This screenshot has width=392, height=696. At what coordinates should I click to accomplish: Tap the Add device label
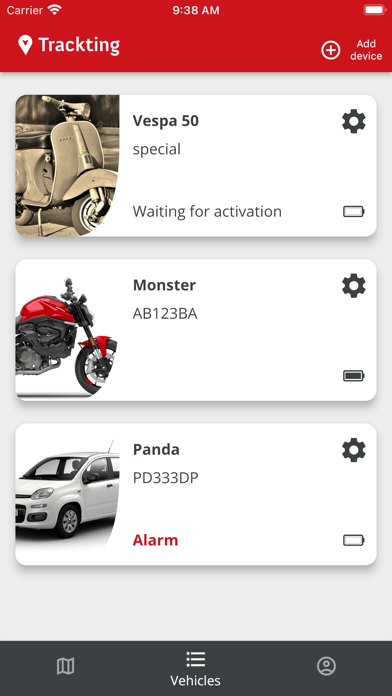(x=366, y=50)
